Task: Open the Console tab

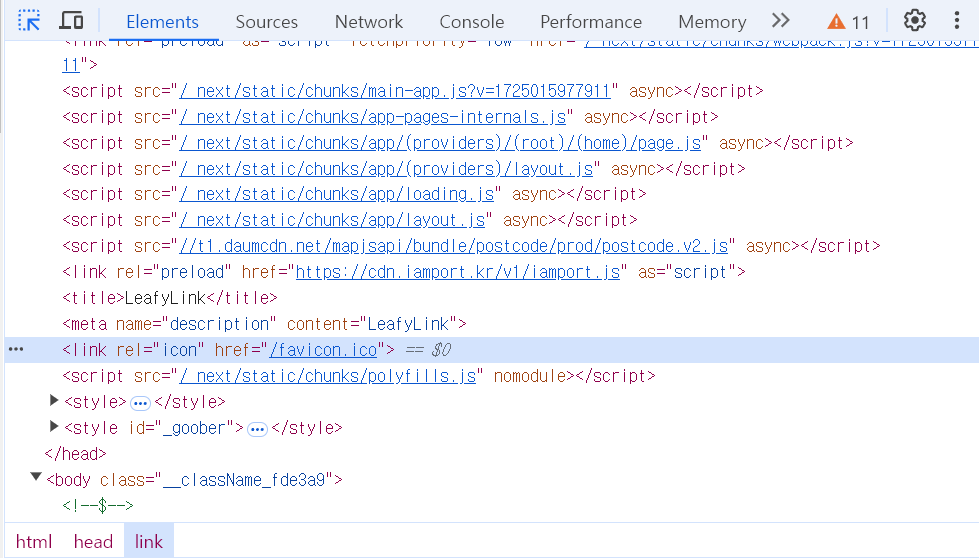Action: (x=471, y=22)
